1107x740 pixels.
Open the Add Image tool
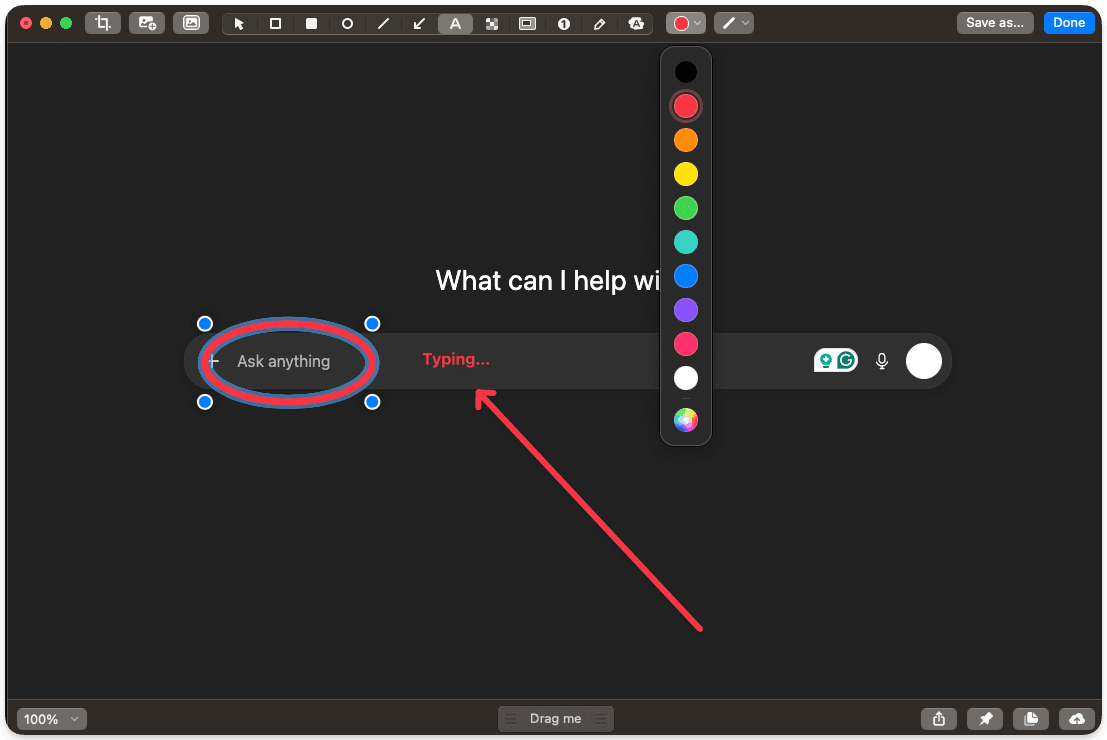[x=147, y=22]
